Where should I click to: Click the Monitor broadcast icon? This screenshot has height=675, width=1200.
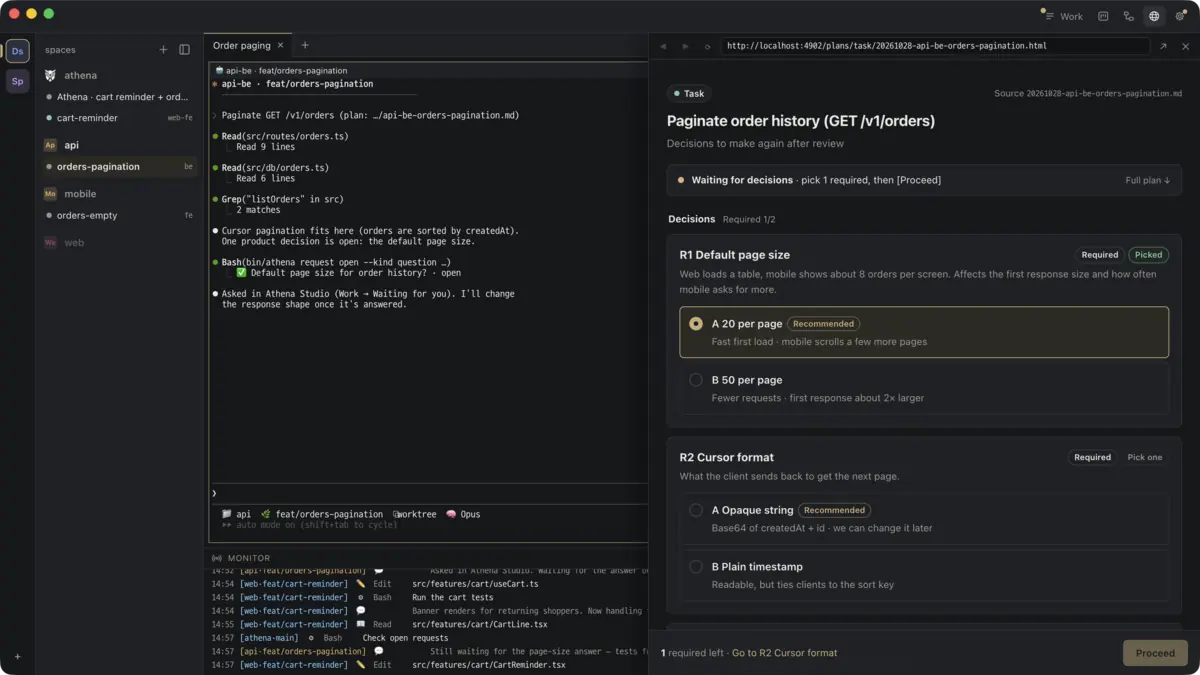click(x=217, y=558)
